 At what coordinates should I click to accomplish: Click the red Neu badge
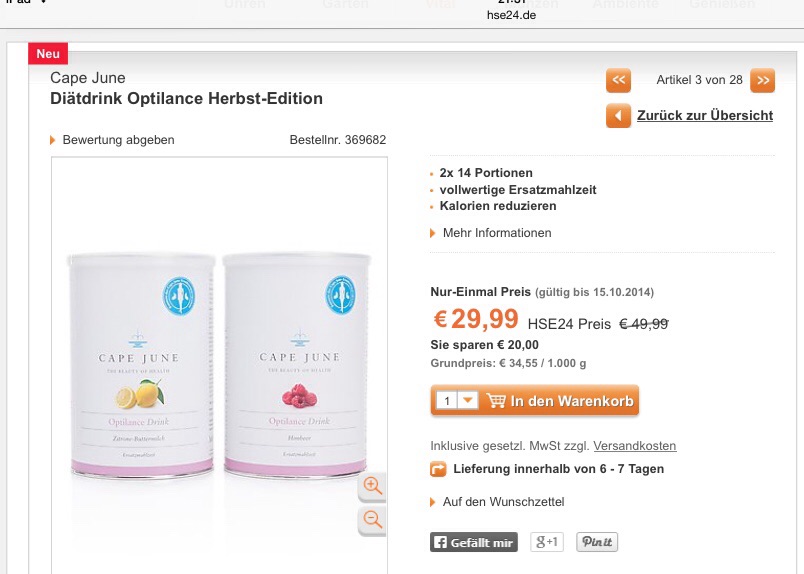click(47, 53)
